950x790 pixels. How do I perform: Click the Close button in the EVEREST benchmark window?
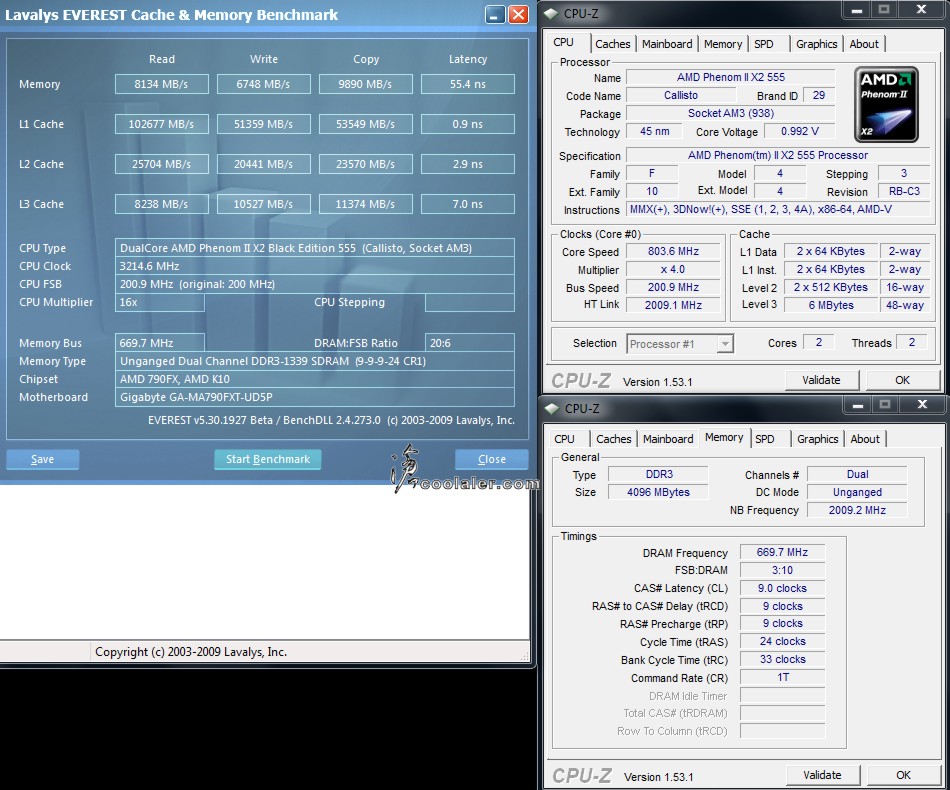click(x=491, y=459)
